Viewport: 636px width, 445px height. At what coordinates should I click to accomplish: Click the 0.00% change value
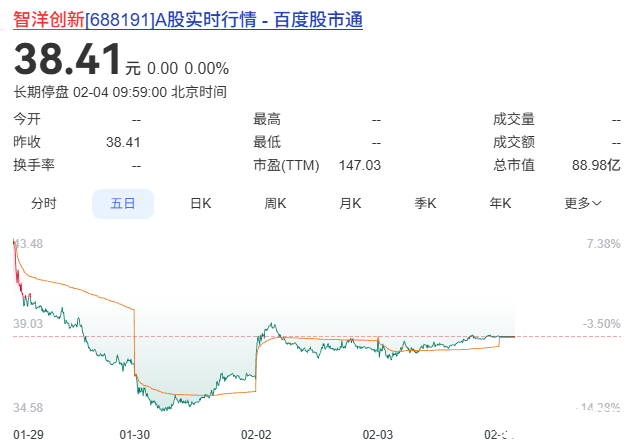point(206,69)
